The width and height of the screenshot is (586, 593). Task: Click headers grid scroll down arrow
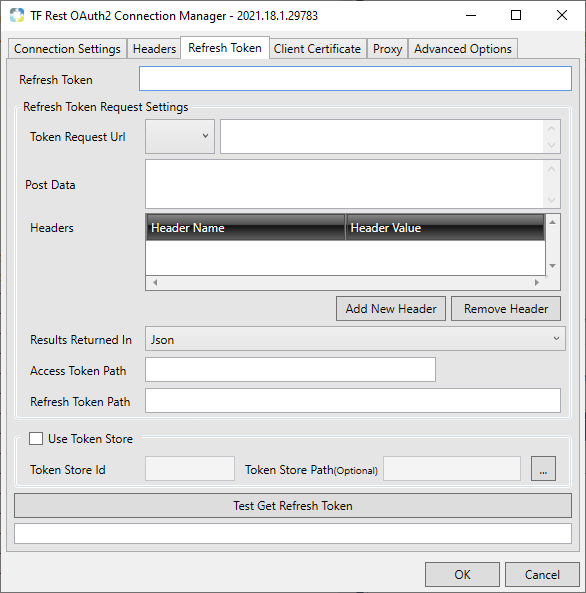coord(552,266)
